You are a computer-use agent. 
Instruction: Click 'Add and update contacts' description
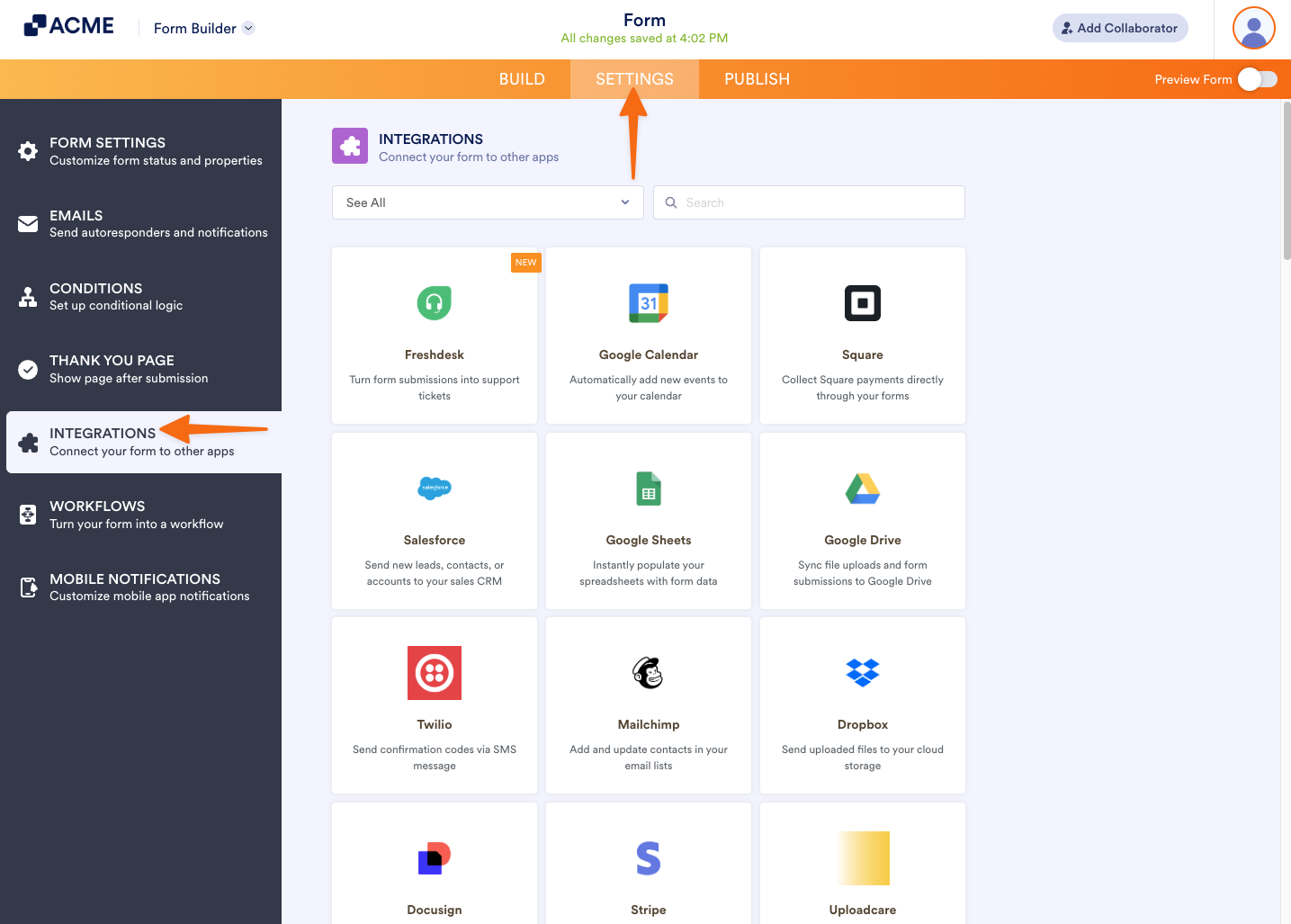649,758
